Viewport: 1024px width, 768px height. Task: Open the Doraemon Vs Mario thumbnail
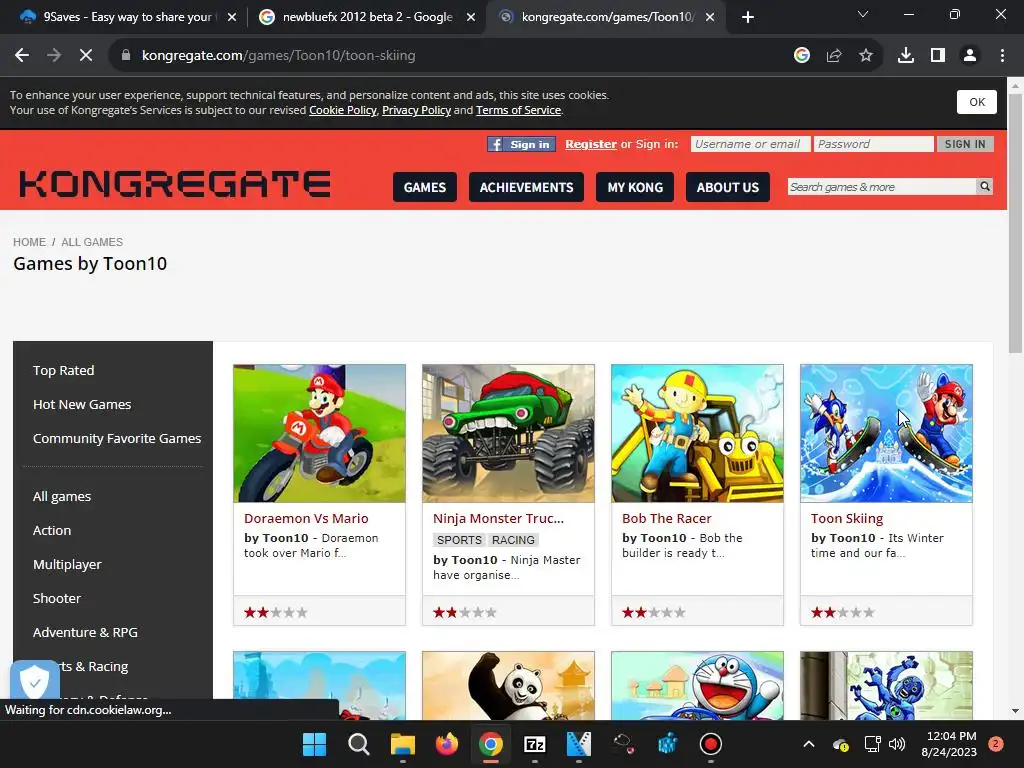click(319, 434)
